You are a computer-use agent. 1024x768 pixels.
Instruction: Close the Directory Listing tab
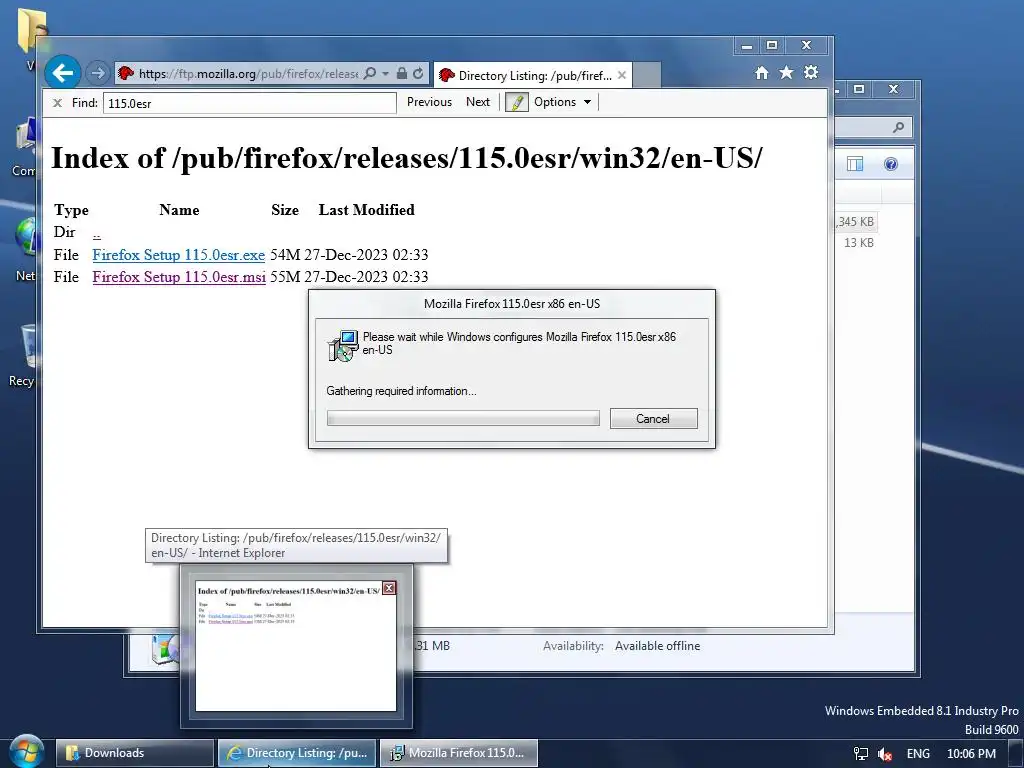click(622, 75)
